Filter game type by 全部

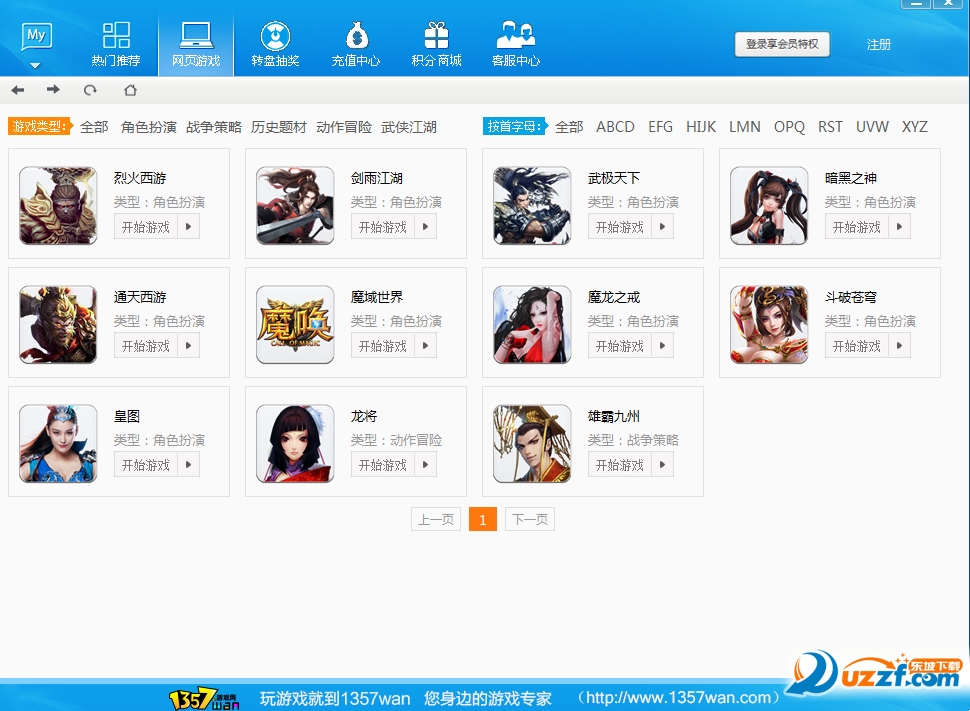coord(94,127)
